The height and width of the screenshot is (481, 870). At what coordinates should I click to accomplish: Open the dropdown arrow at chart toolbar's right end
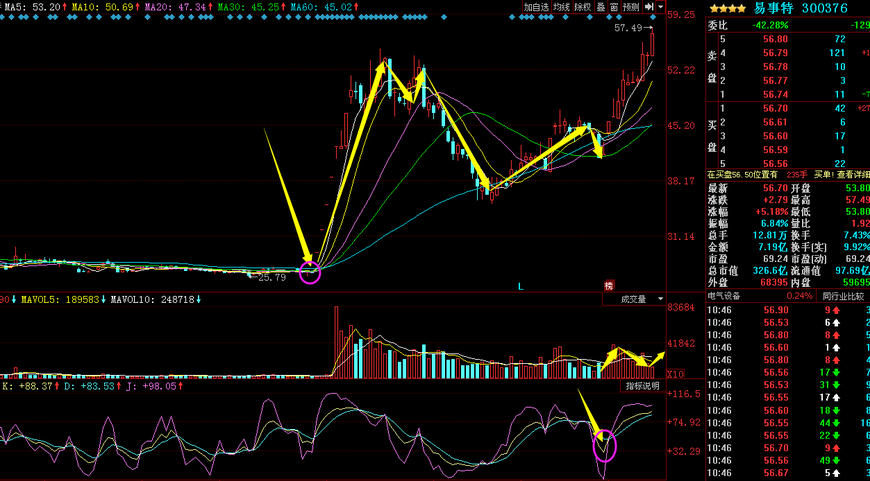pyautogui.click(x=660, y=7)
